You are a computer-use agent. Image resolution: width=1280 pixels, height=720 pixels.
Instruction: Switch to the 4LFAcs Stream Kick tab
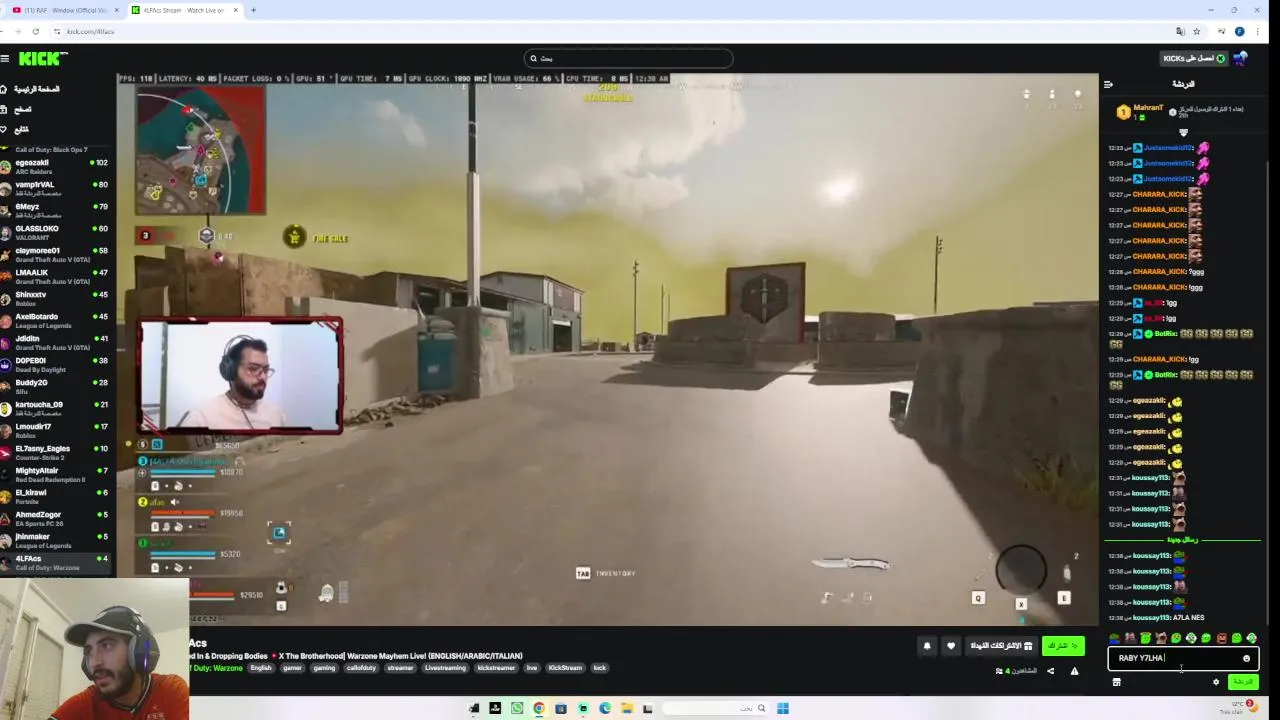click(x=184, y=10)
